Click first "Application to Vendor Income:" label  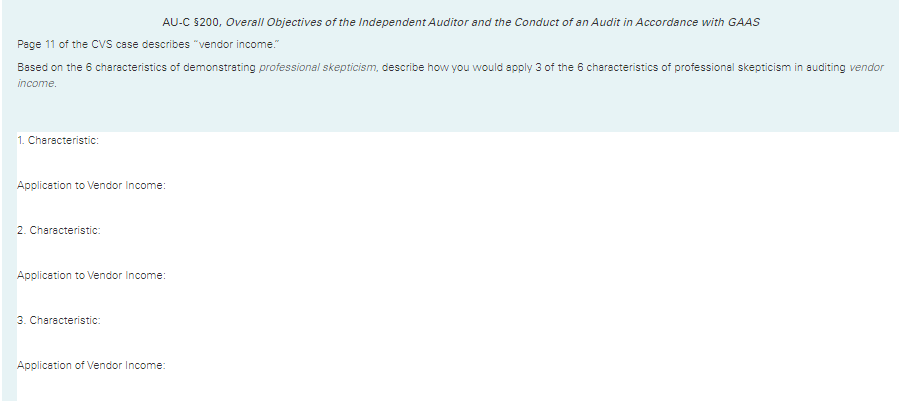click(x=91, y=185)
